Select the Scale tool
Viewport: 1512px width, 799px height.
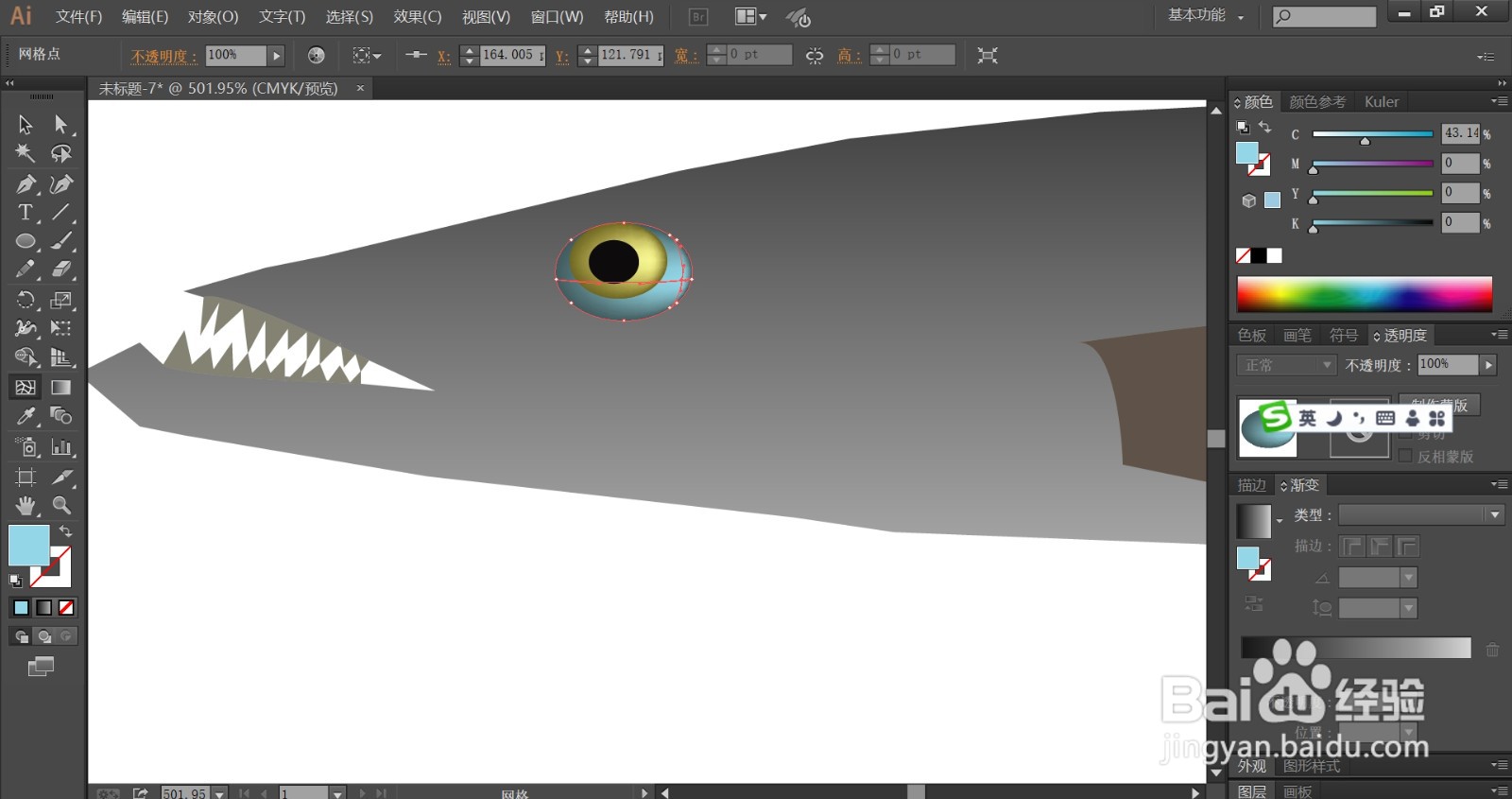pos(61,300)
